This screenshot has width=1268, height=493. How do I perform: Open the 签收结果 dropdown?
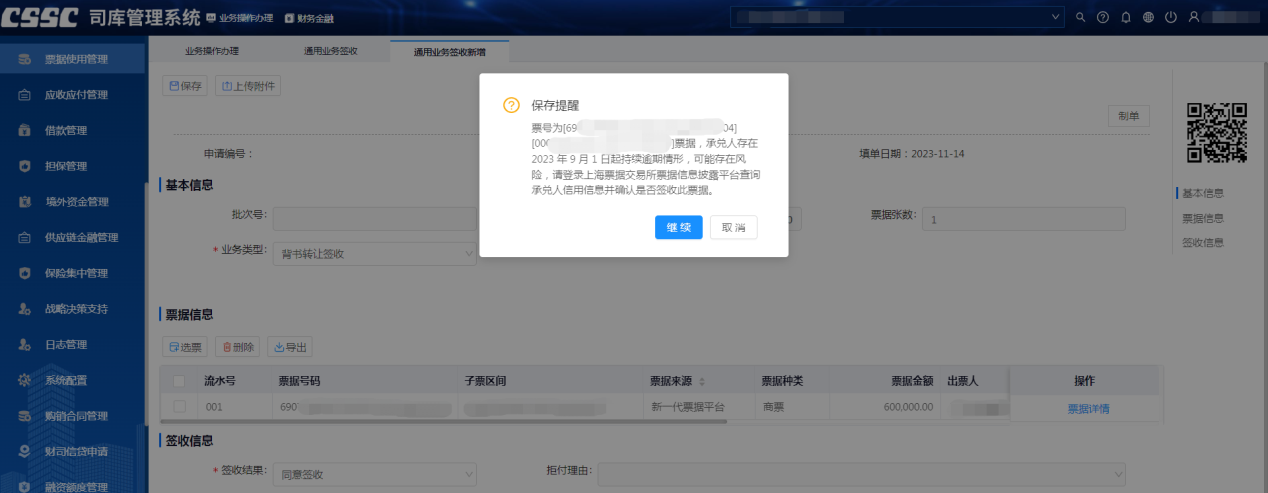[468, 474]
